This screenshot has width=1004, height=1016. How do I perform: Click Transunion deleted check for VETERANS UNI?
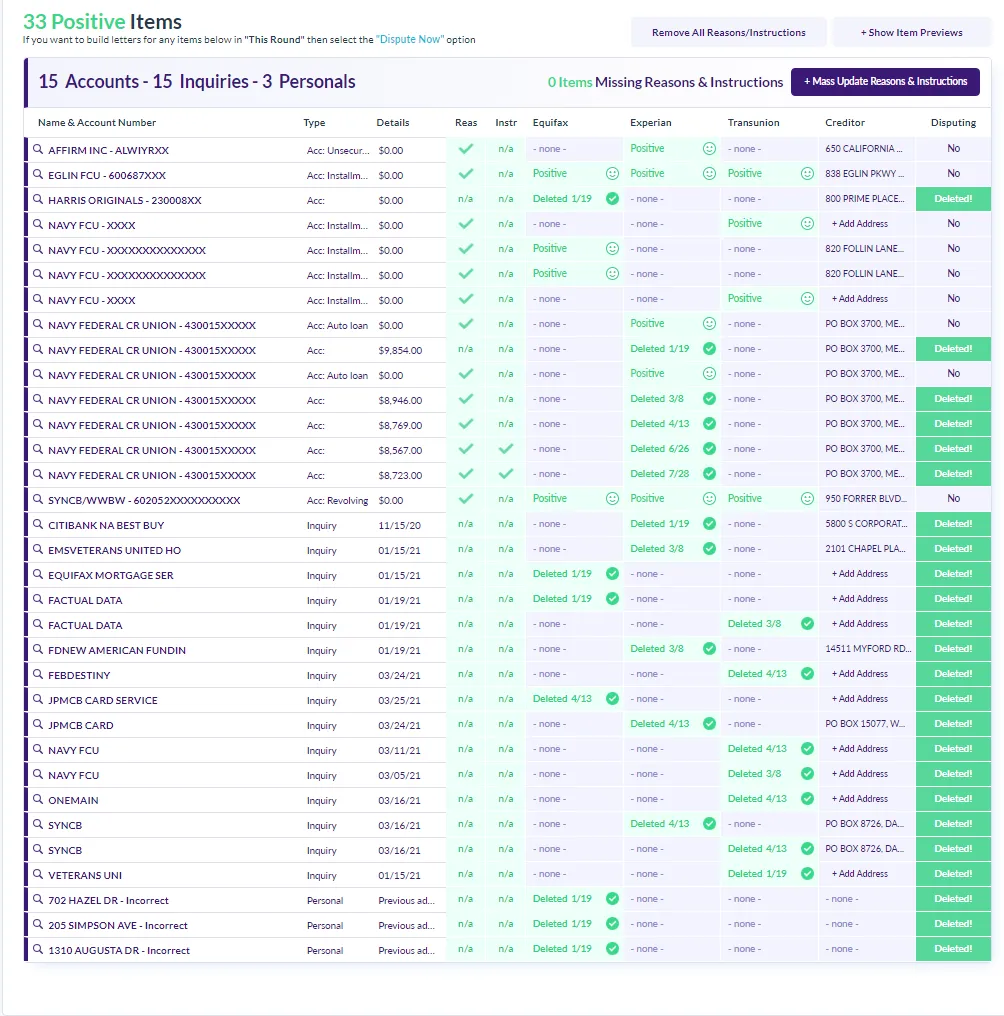pyautogui.click(x=807, y=873)
